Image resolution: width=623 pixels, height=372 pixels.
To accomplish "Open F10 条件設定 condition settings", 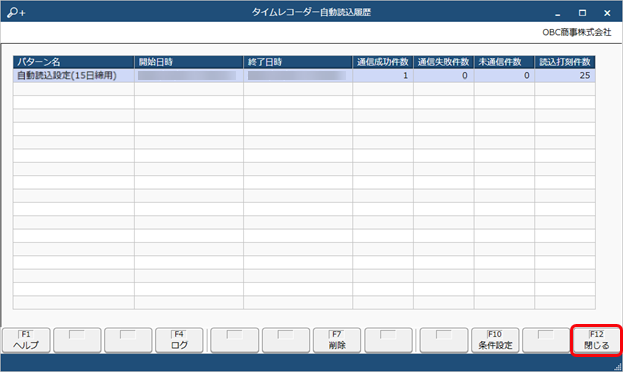I will pyautogui.click(x=495, y=340).
